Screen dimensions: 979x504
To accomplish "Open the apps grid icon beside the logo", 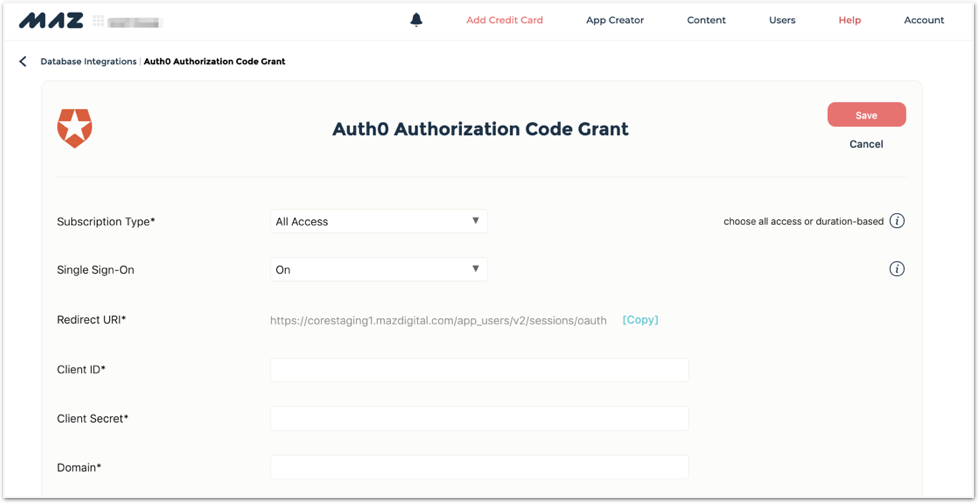I will pos(98,21).
